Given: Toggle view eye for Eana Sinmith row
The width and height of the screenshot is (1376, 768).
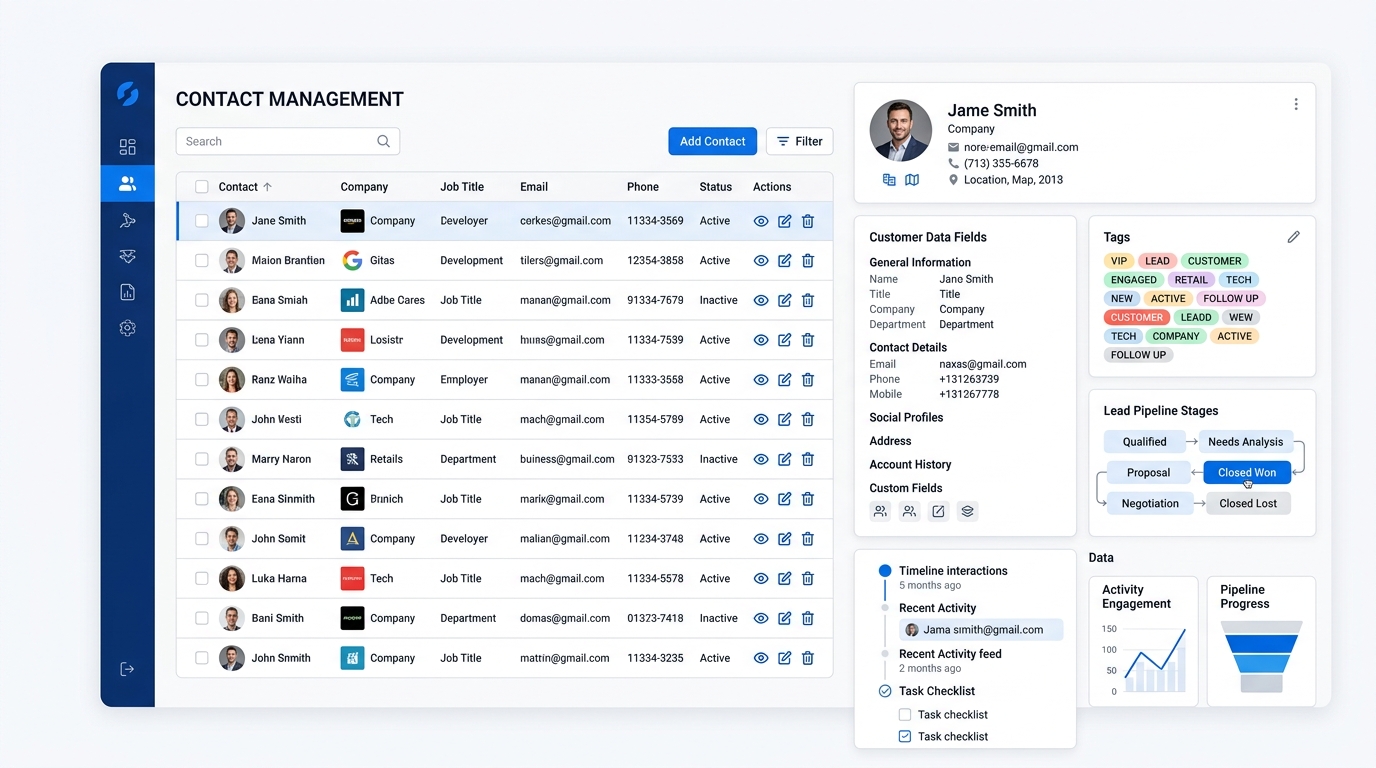Looking at the screenshot, I should (x=761, y=499).
